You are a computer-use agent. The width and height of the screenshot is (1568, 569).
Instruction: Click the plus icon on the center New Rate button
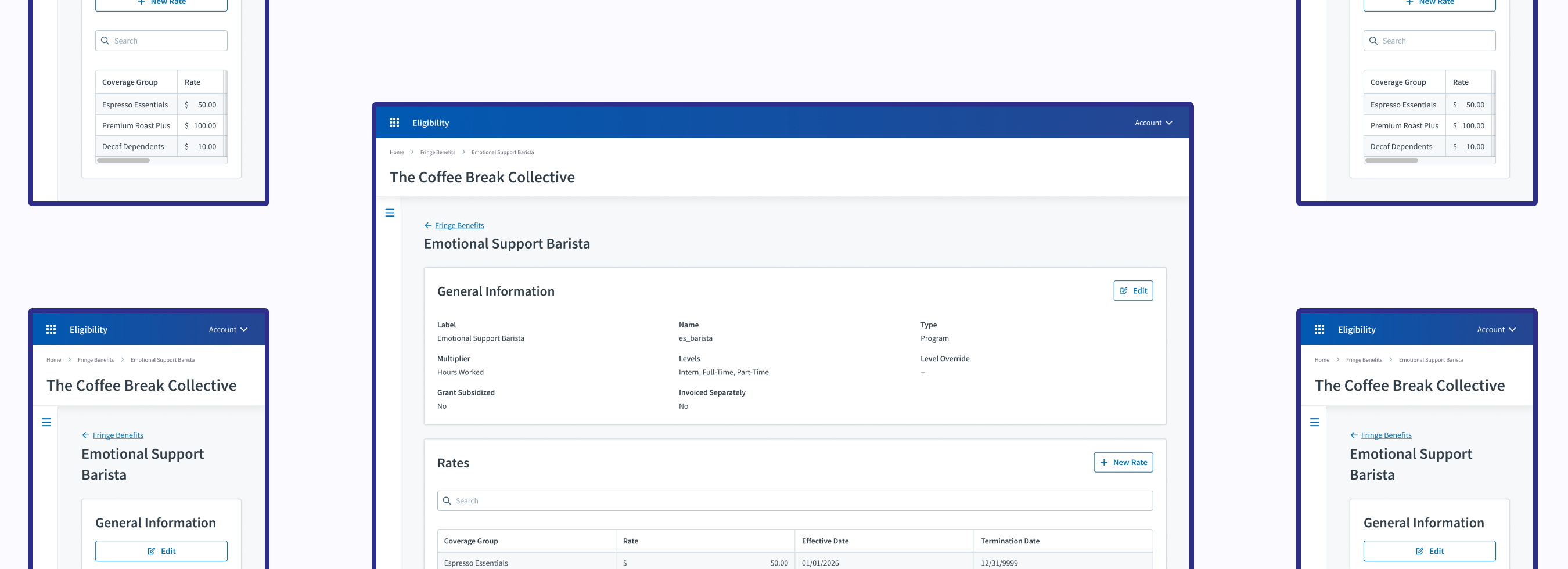1103,463
